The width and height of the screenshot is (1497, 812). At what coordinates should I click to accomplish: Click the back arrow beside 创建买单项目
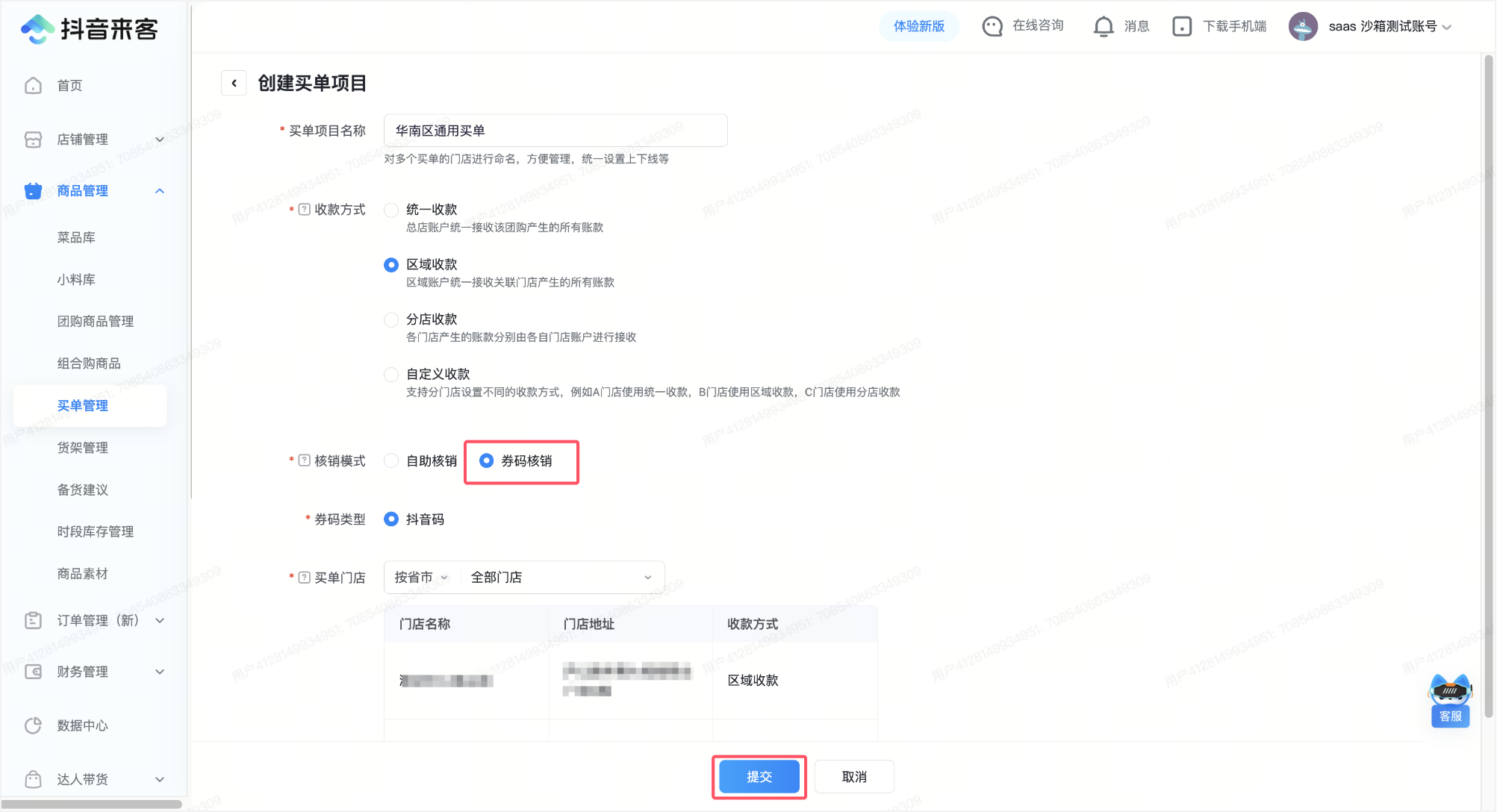pyautogui.click(x=234, y=82)
